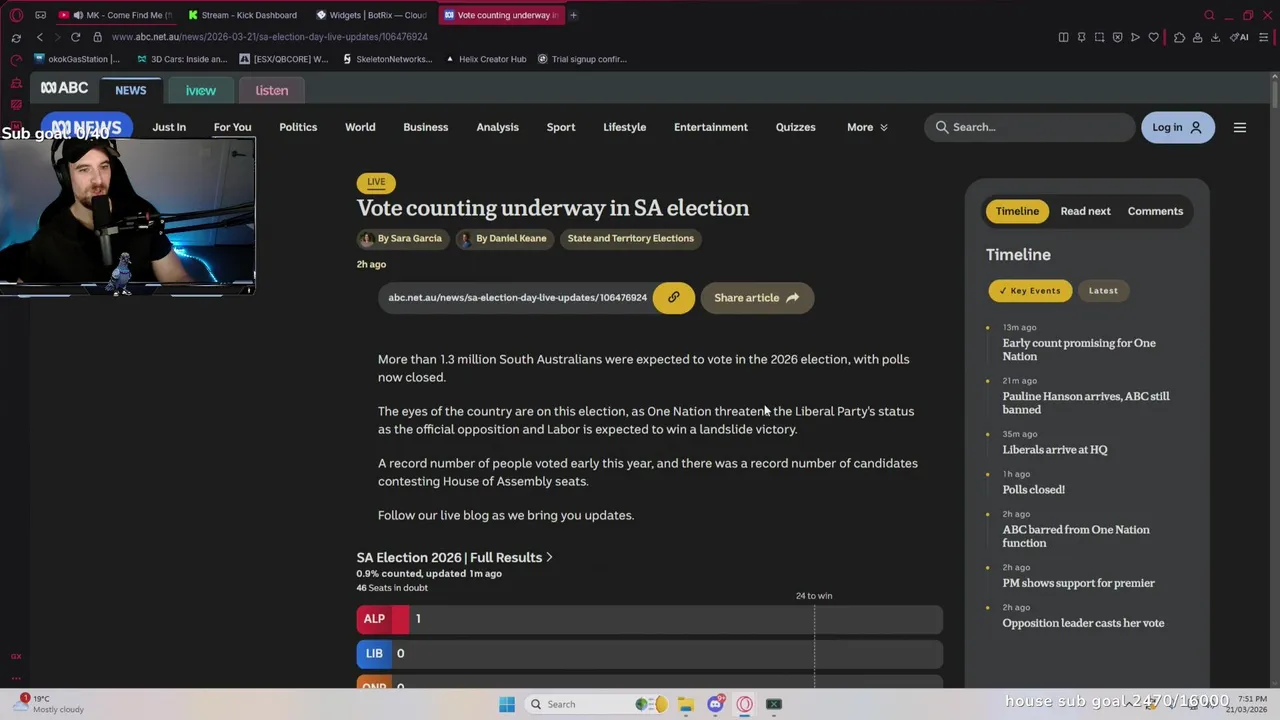
Task: Click the streamer webcam overlay
Action: (x=128, y=215)
